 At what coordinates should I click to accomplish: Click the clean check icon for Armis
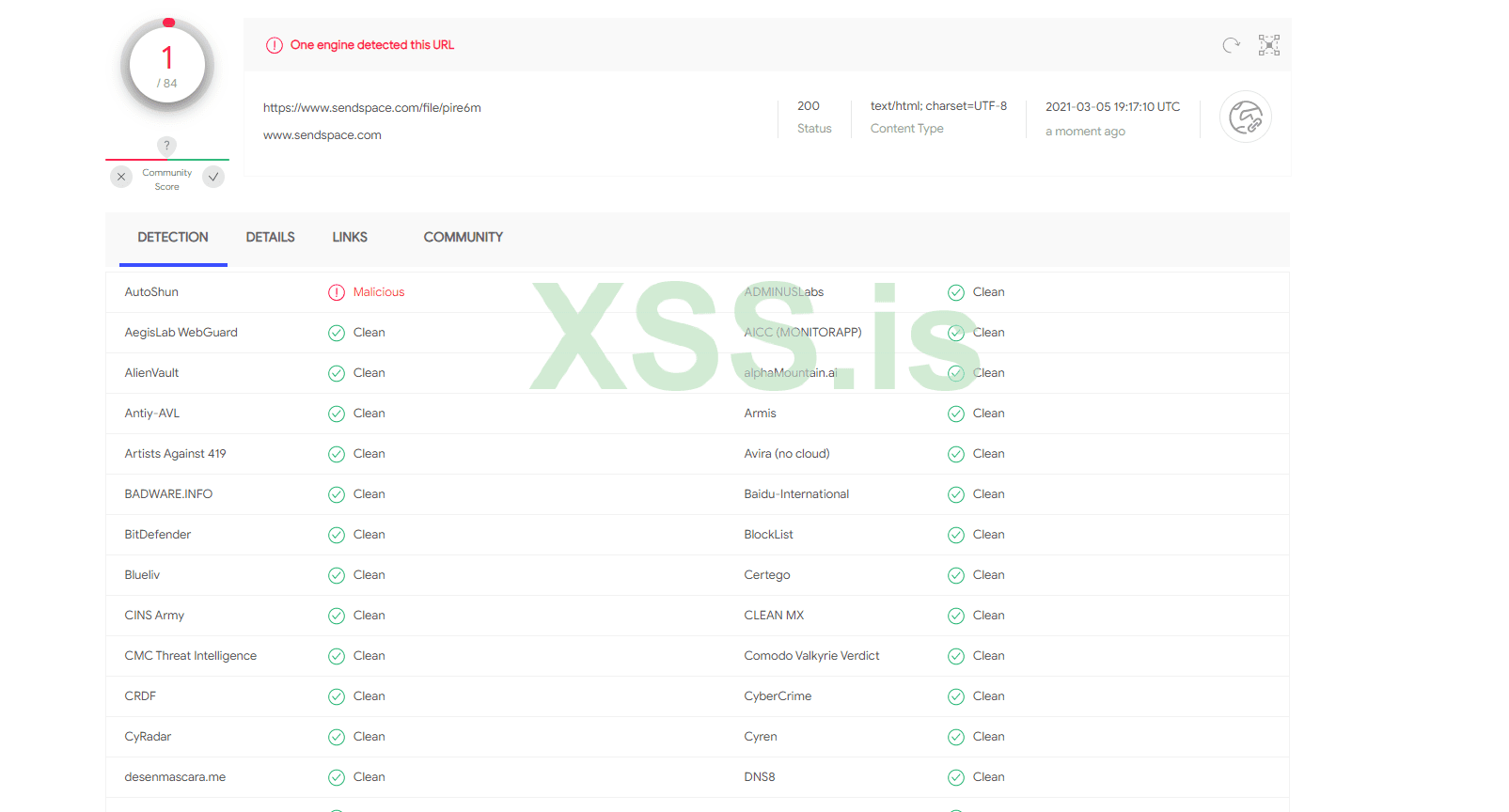point(956,414)
